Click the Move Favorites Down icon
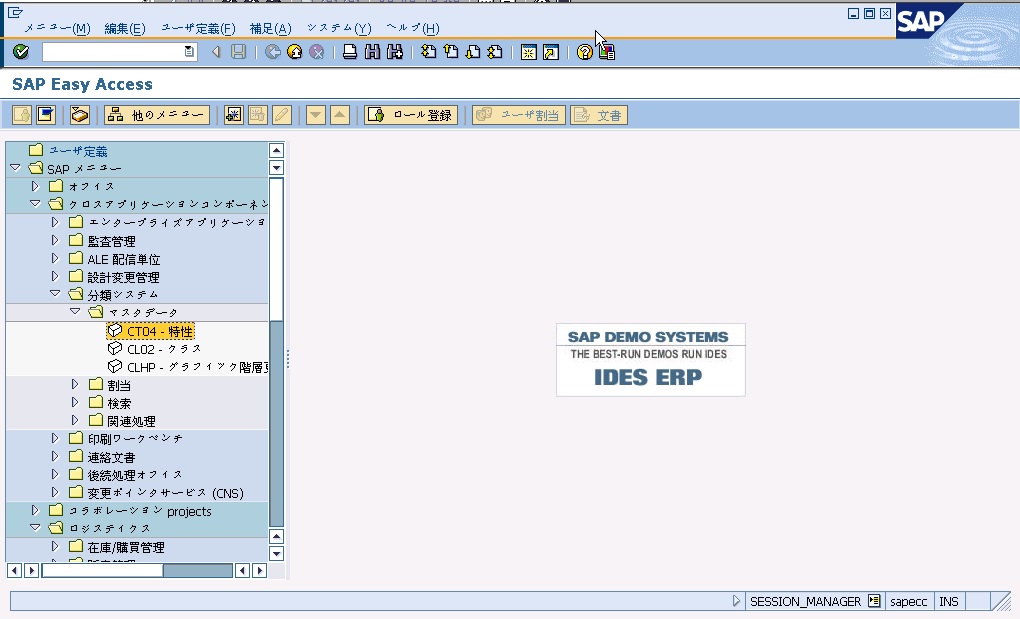This screenshot has width=1020, height=619. pyautogui.click(x=315, y=115)
